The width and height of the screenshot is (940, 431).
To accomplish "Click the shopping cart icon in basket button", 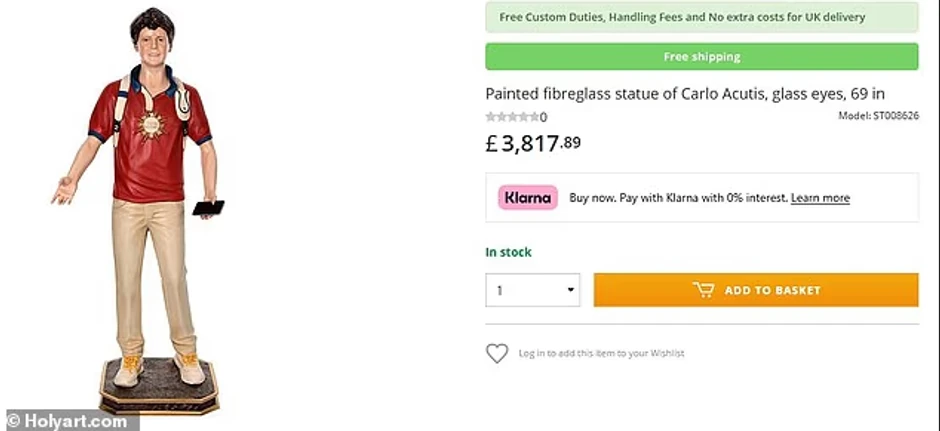I will point(703,290).
